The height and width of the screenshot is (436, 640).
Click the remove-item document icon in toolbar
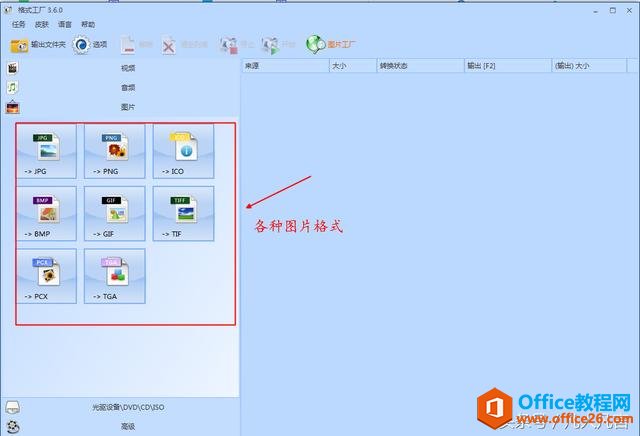point(128,45)
